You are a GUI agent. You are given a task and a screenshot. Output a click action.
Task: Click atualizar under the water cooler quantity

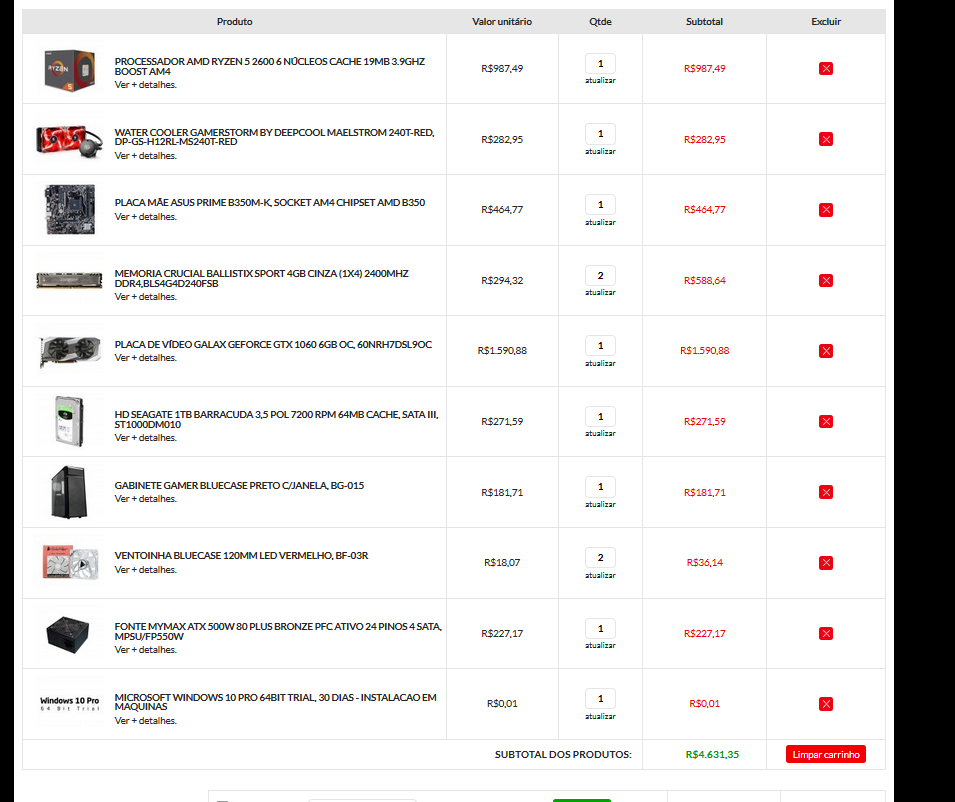pos(600,151)
